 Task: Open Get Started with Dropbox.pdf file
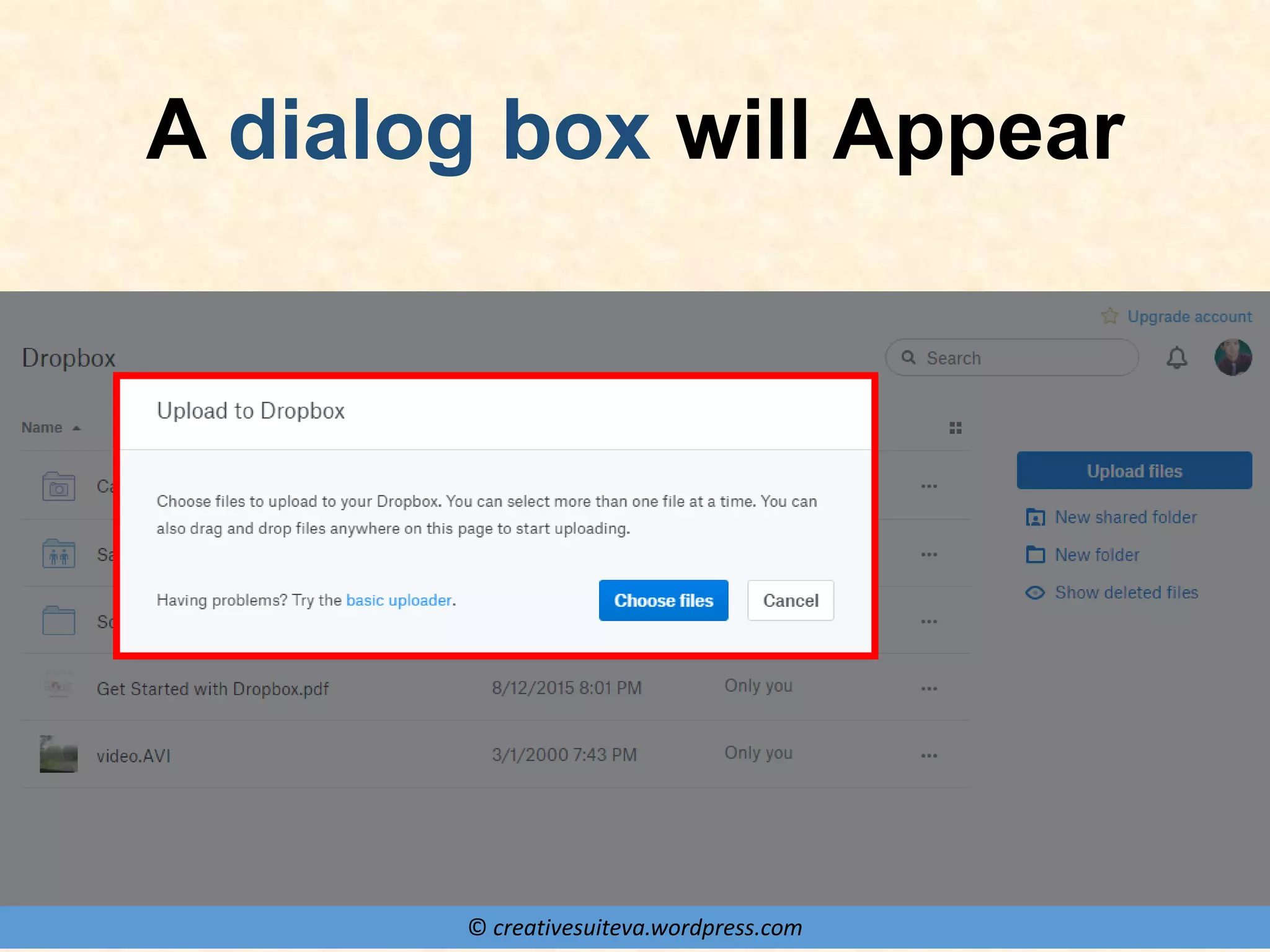pos(213,689)
